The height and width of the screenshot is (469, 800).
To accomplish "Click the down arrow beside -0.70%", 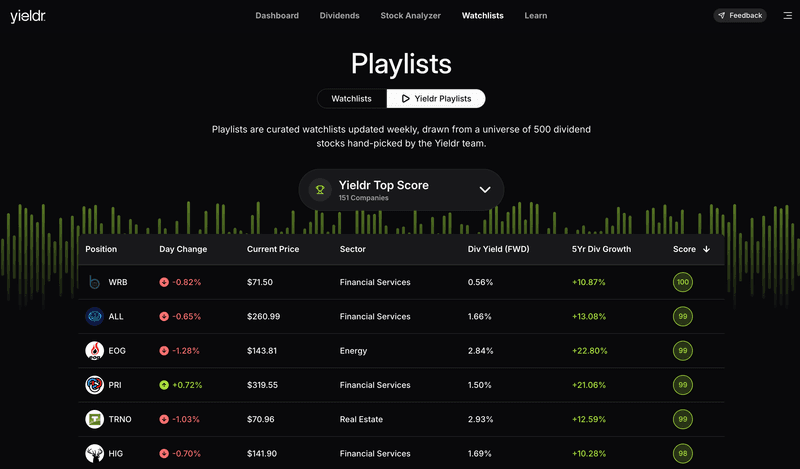I will [x=164, y=453].
